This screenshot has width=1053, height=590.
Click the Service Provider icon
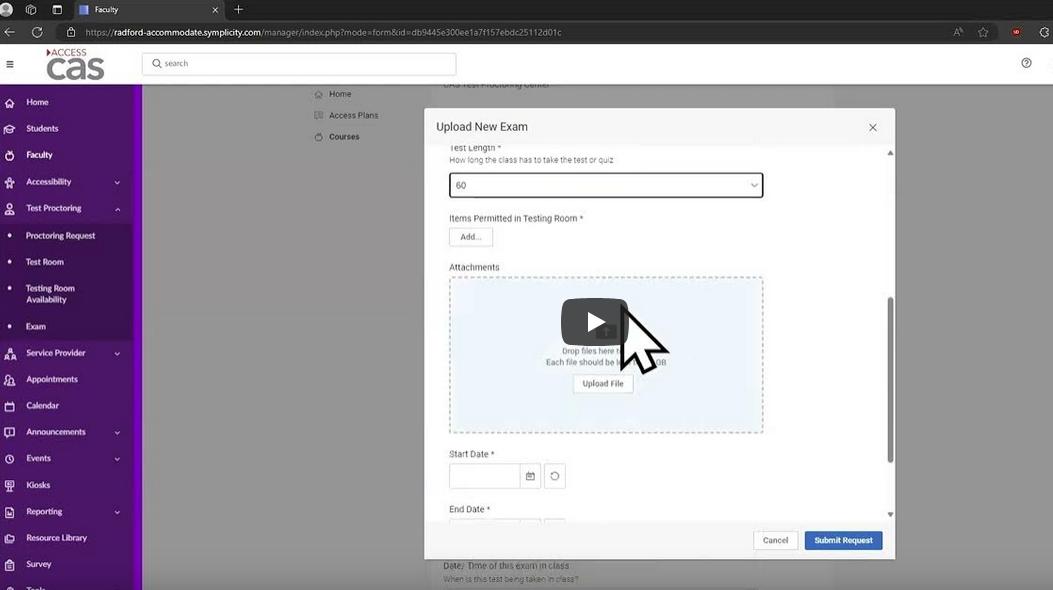click(9, 353)
